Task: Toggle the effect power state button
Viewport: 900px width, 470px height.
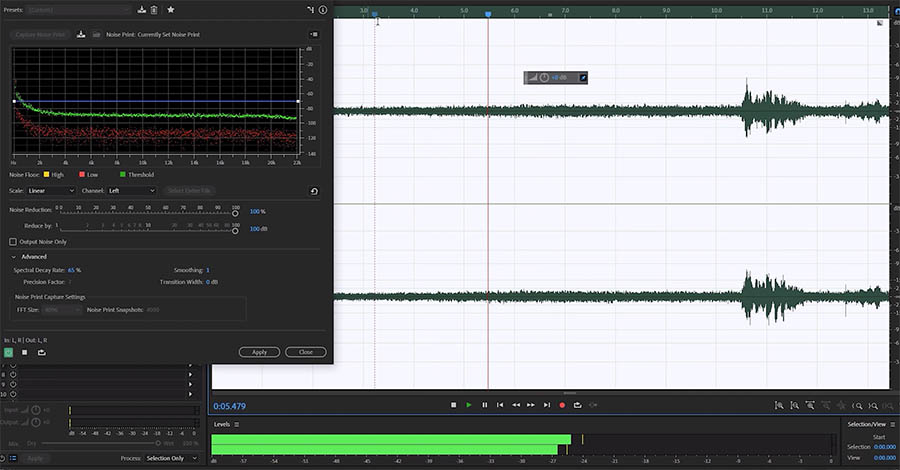Action: coord(8,352)
